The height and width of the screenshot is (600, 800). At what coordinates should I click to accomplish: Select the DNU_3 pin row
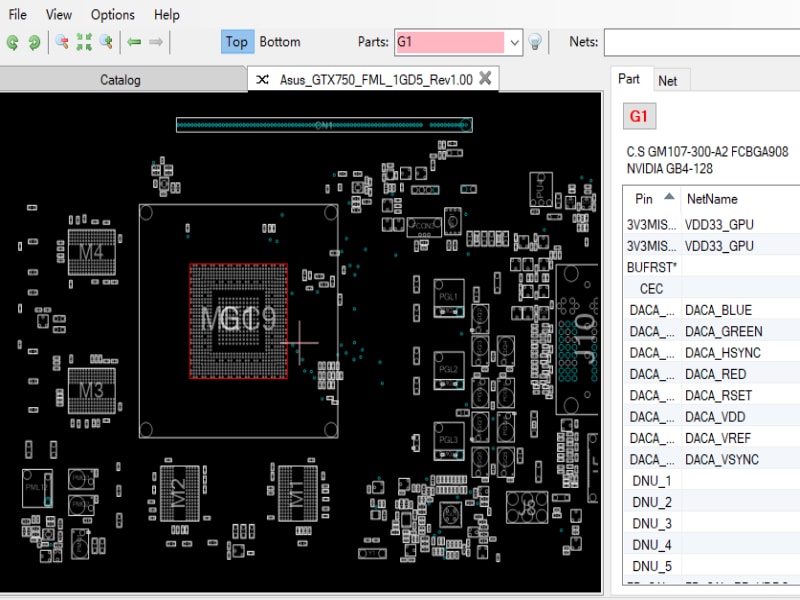[x=711, y=524]
